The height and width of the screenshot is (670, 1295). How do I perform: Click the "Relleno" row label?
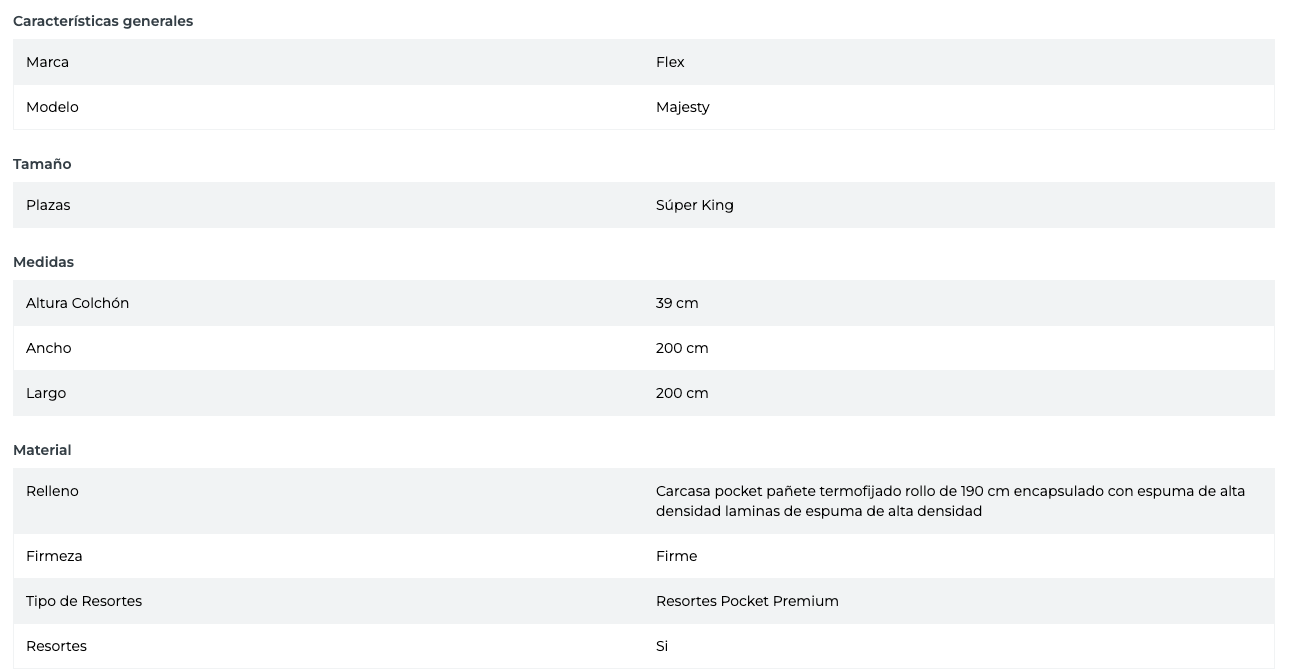pos(52,491)
